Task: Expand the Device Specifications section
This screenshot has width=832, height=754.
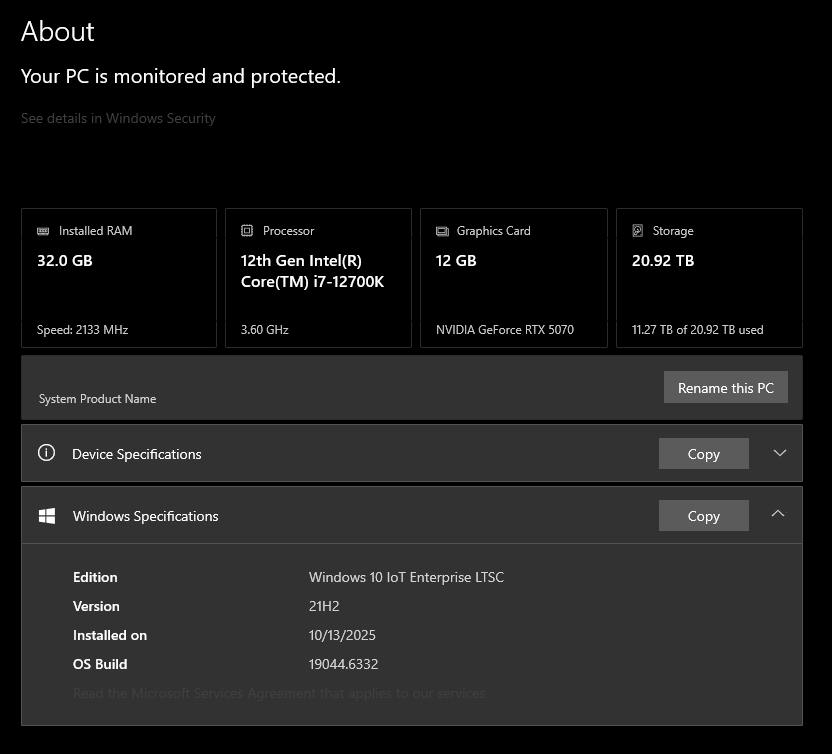Action: click(779, 453)
